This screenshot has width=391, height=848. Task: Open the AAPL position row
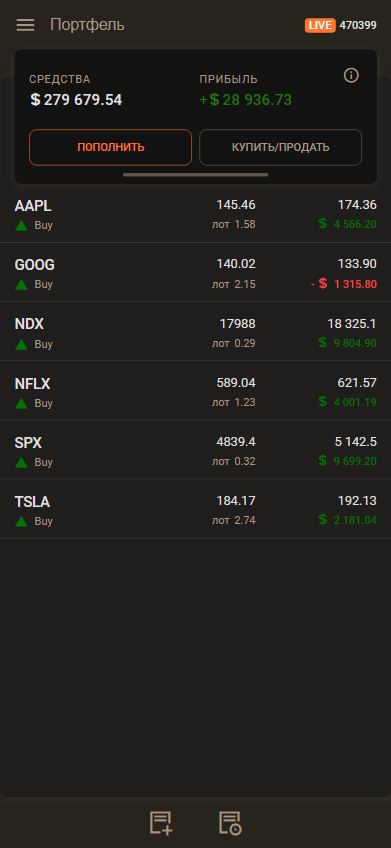(x=195, y=214)
